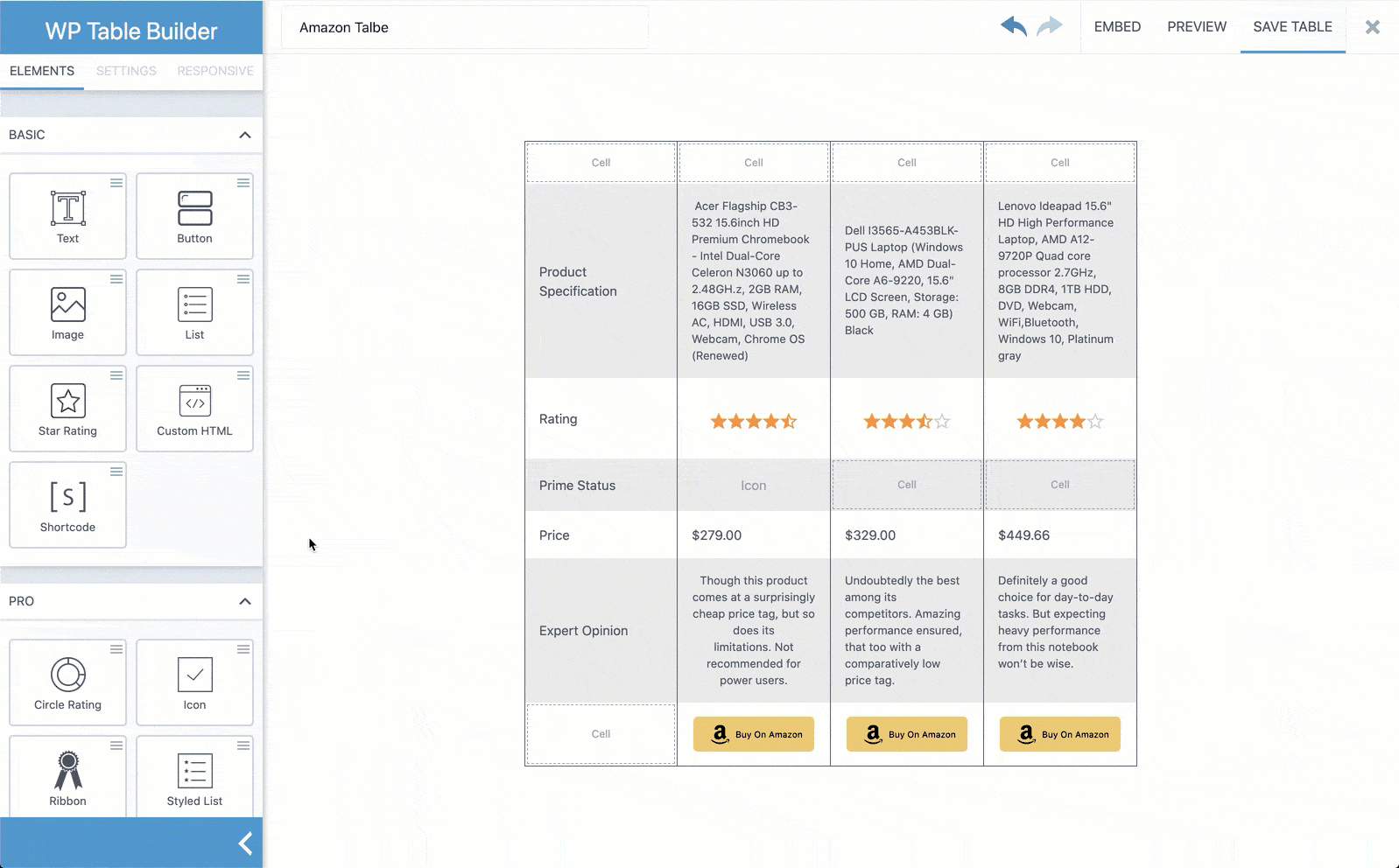Click the EMBED button
Image resolution: width=1399 pixels, height=868 pixels.
click(x=1117, y=27)
